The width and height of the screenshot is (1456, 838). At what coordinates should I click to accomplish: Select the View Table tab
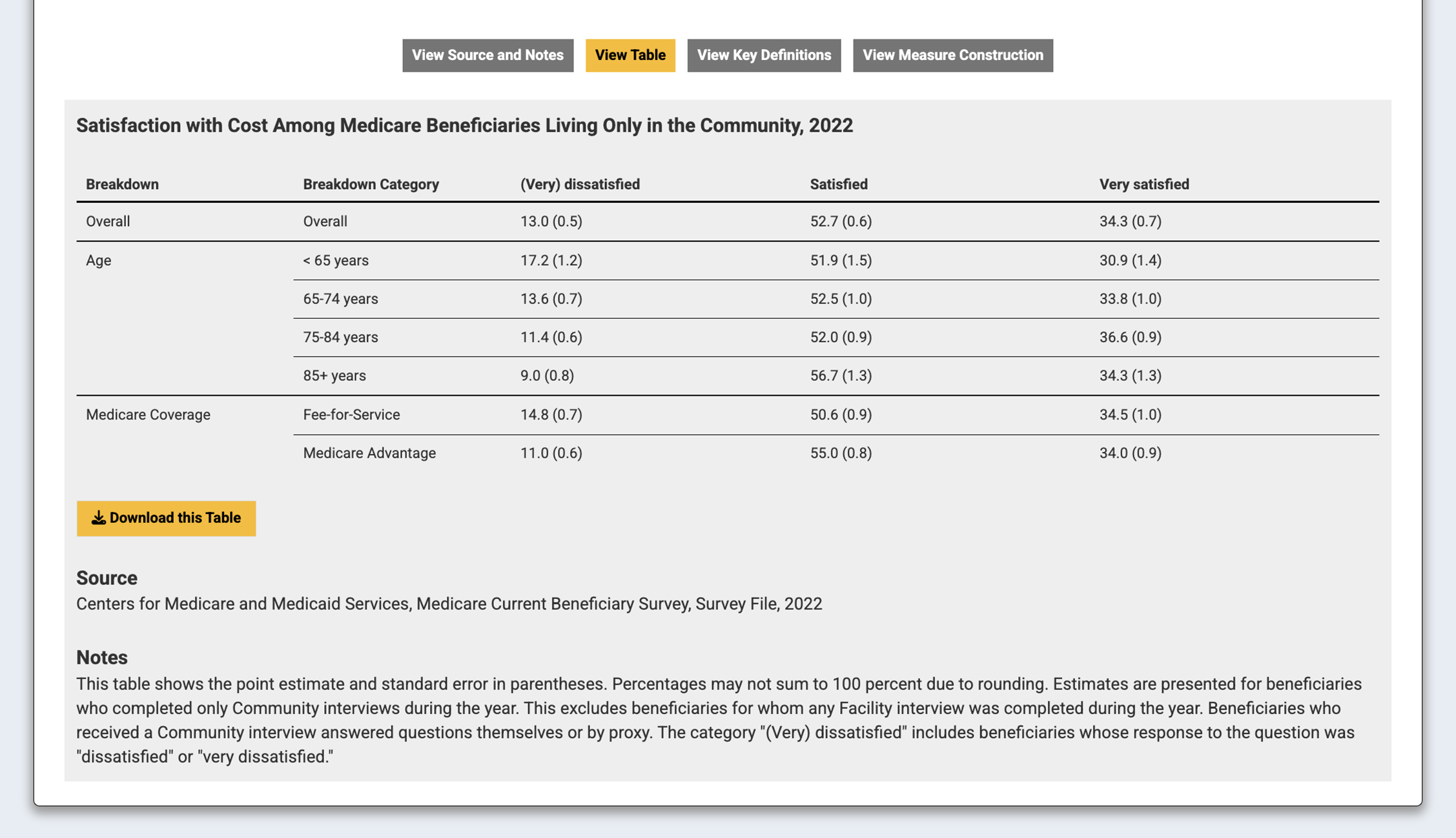630,56
